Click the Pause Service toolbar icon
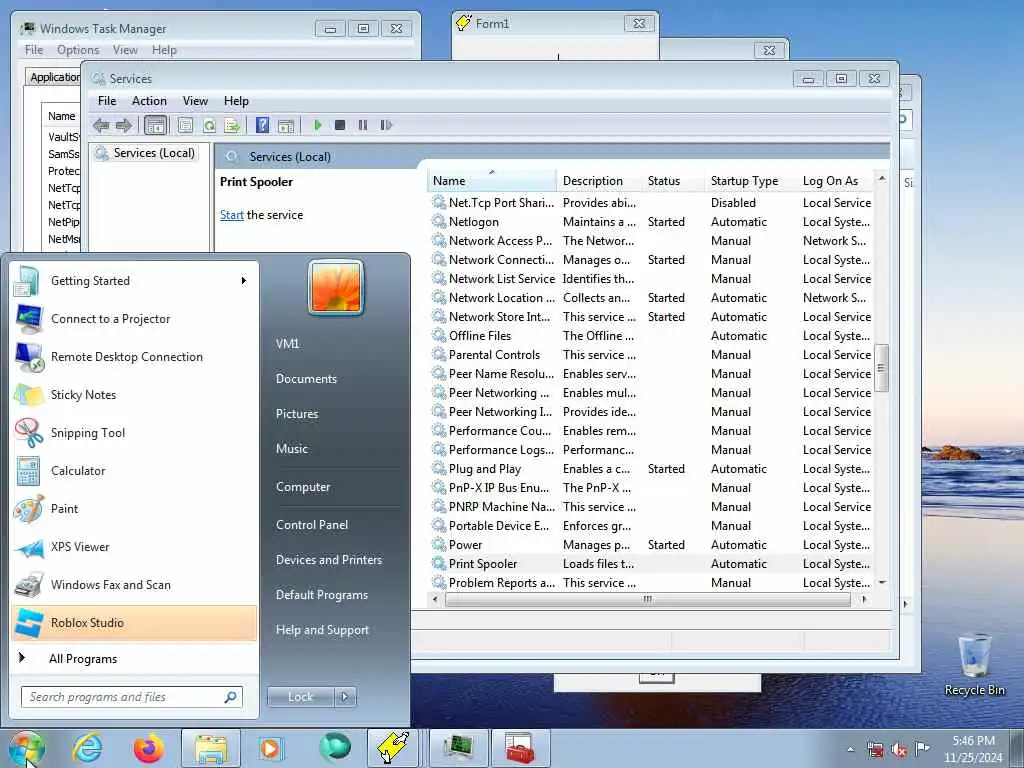This screenshot has height=768, width=1024. point(362,125)
